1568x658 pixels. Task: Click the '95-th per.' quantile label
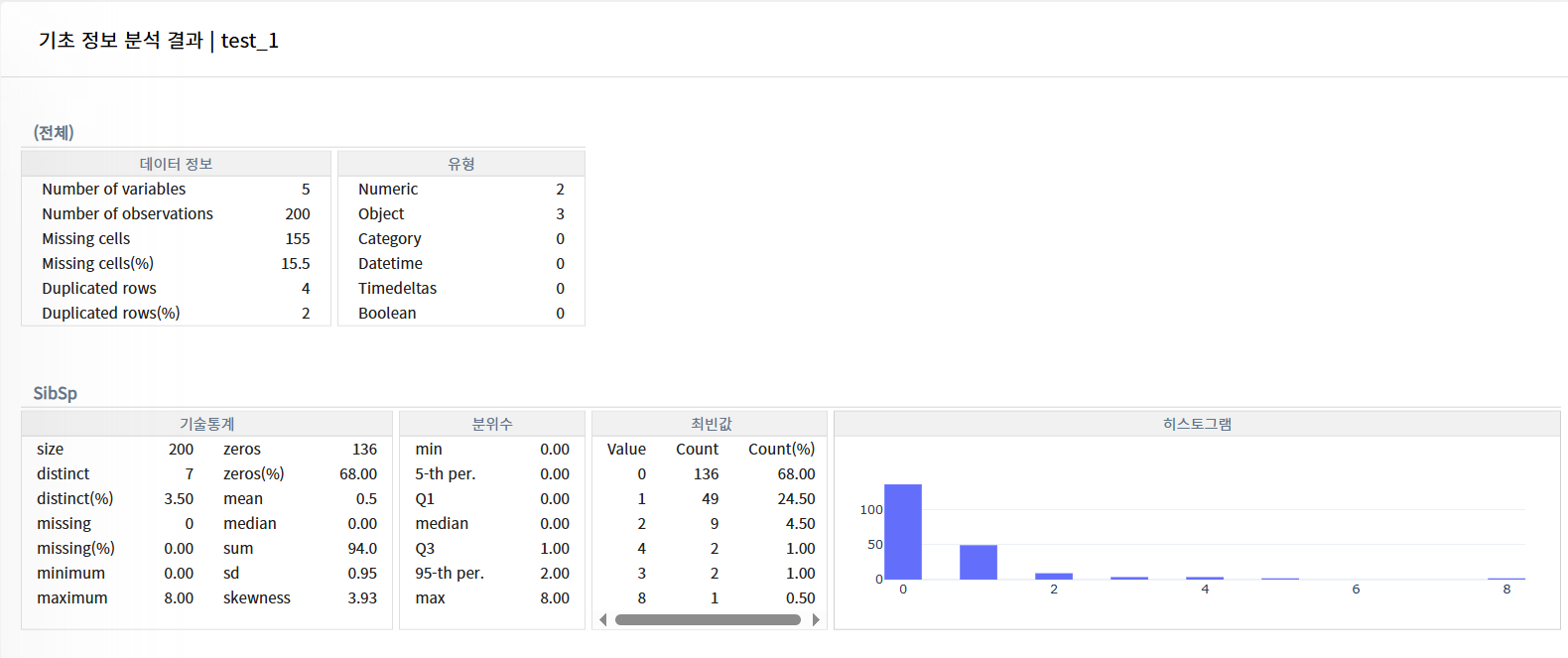tap(450, 573)
